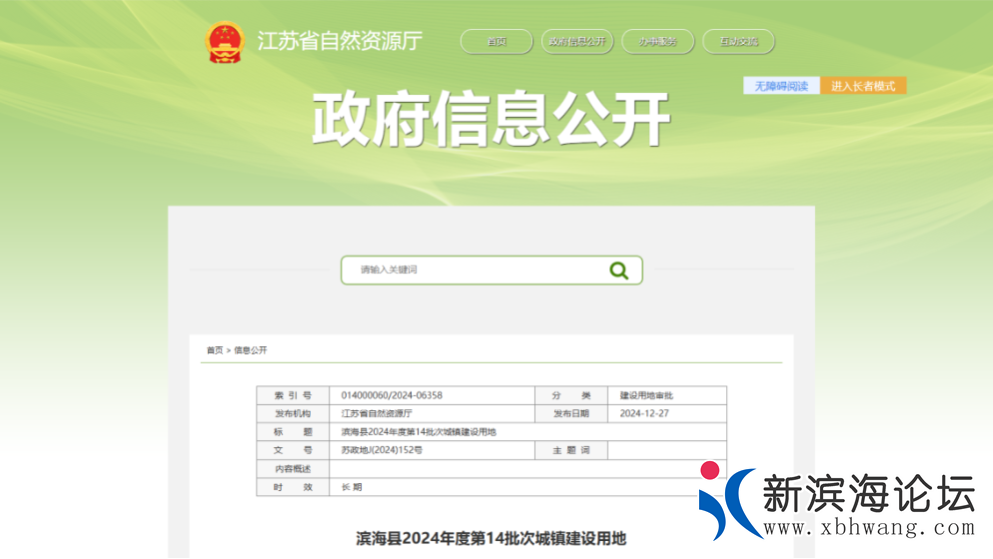This screenshot has height=559, width=993.
Task: Click index number 014000060/2024-06358
Action: tap(392, 395)
